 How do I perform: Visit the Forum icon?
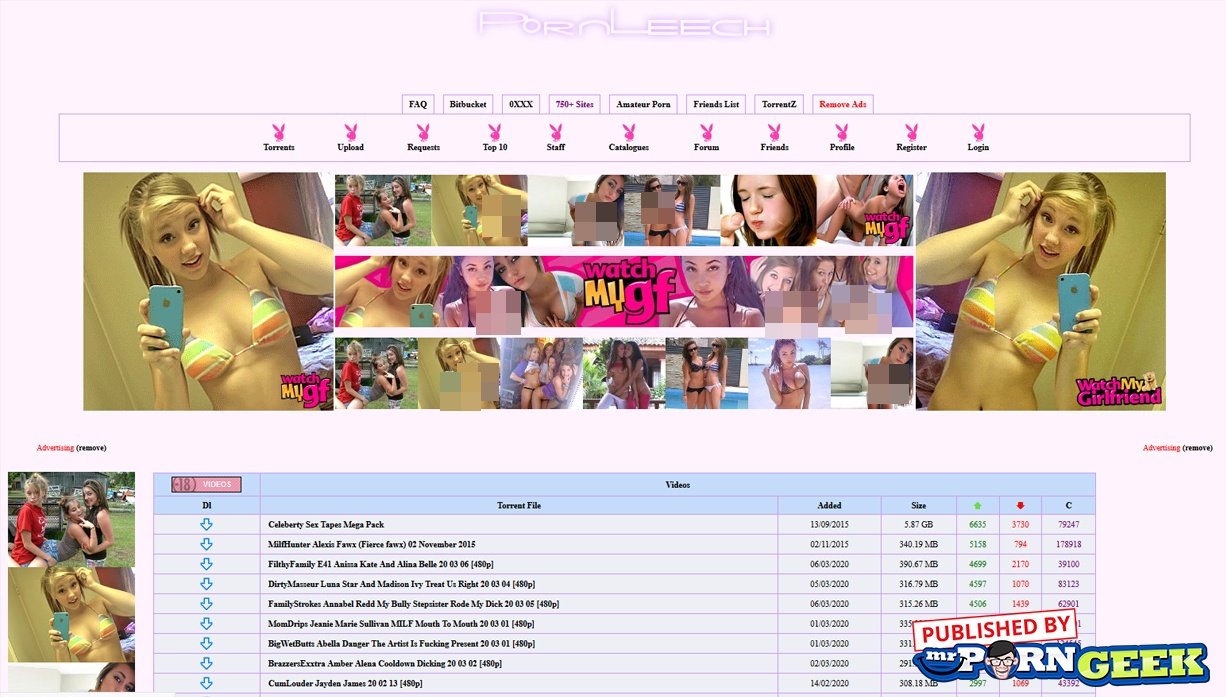(x=706, y=132)
